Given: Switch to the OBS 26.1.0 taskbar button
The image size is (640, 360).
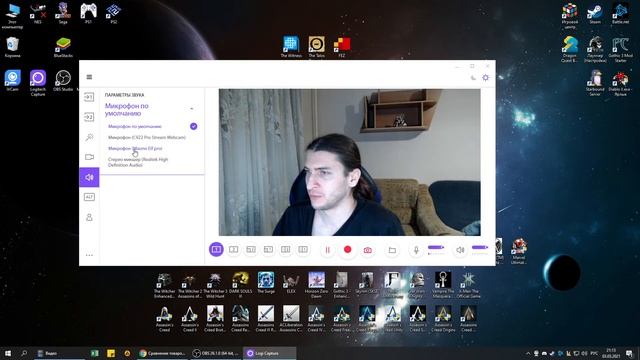Looking at the screenshot, I should click(x=216, y=353).
